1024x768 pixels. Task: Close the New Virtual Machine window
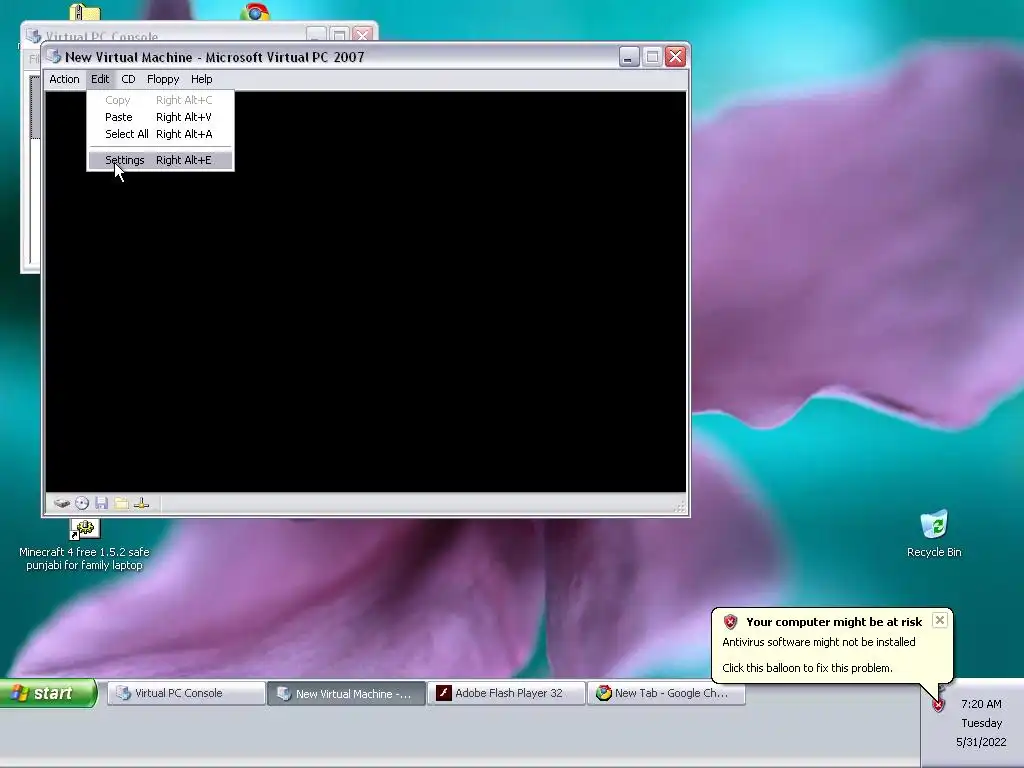click(x=675, y=57)
